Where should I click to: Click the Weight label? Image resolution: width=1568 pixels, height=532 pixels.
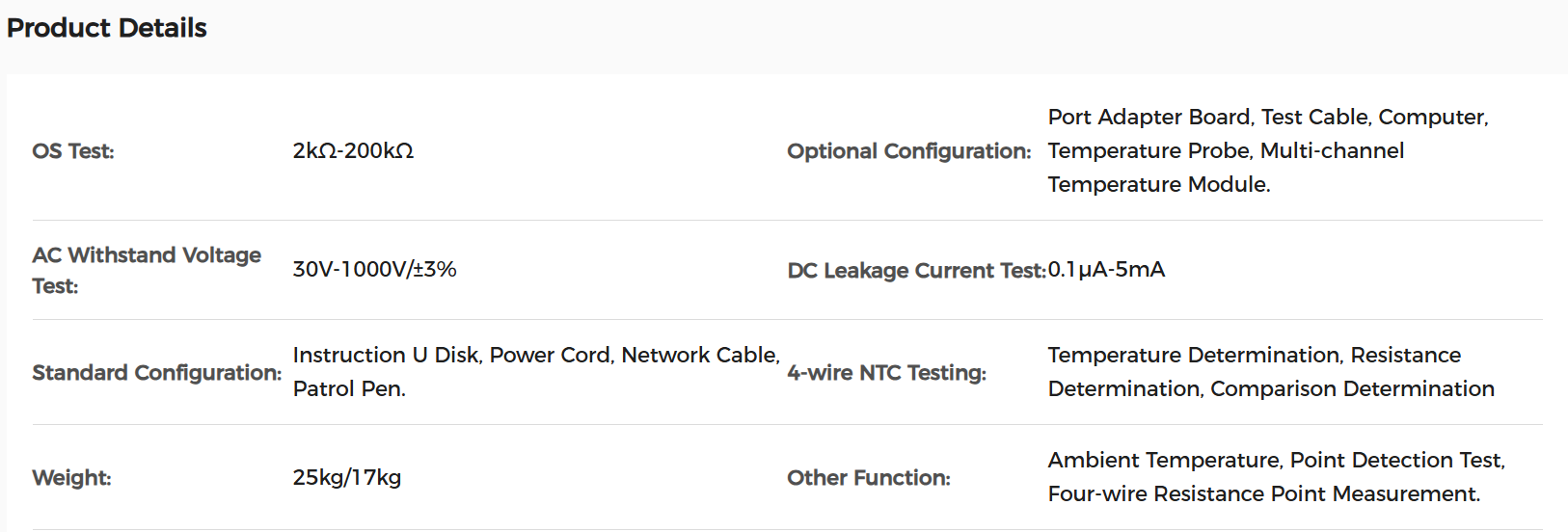(x=72, y=478)
